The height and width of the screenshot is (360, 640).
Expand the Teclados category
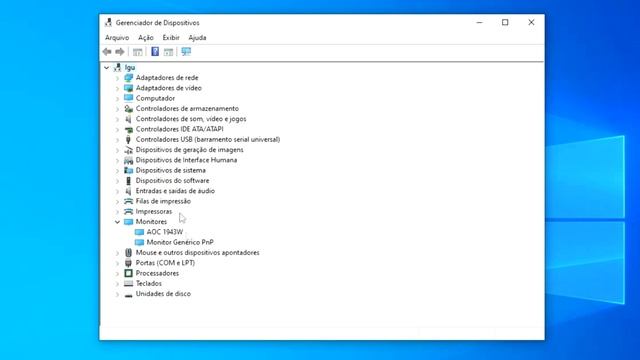coord(118,283)
